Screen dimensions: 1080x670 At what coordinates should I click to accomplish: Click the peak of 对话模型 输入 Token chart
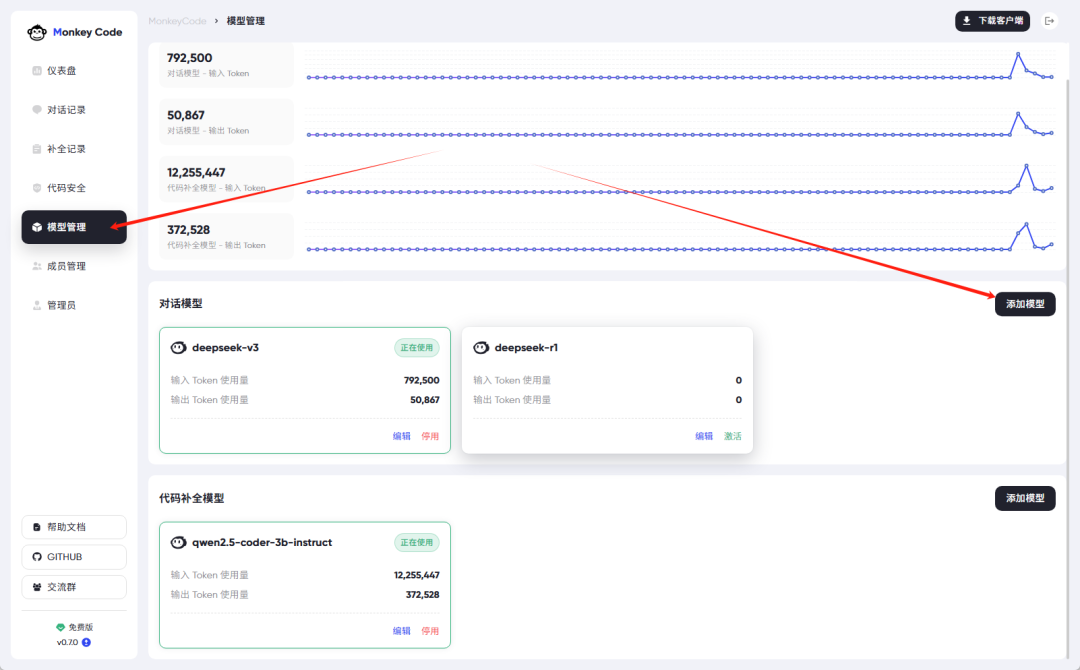[1018, 53]
